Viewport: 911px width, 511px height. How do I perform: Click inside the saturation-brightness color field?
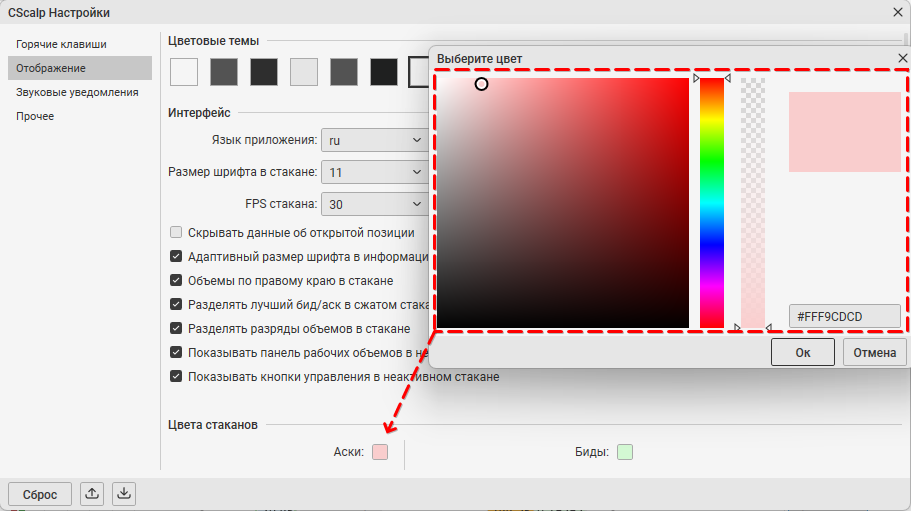pyautogui.click(x=563, y=203)
